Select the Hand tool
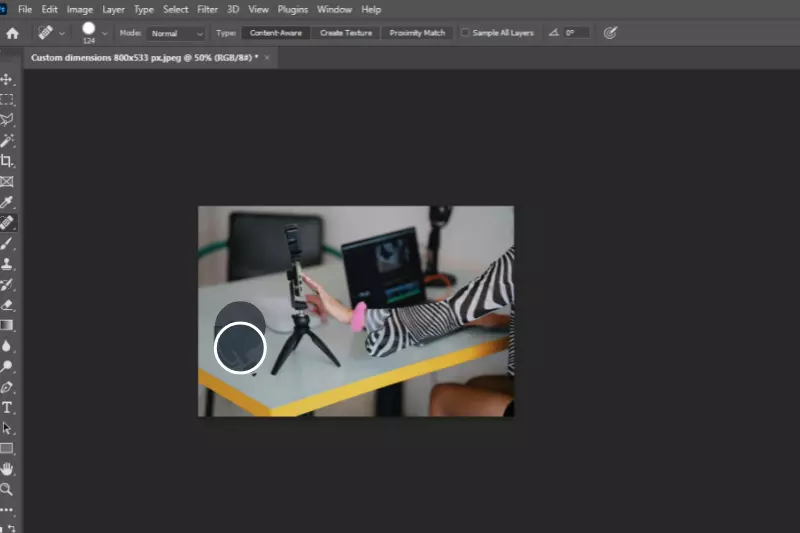 [x=7, y=469]
